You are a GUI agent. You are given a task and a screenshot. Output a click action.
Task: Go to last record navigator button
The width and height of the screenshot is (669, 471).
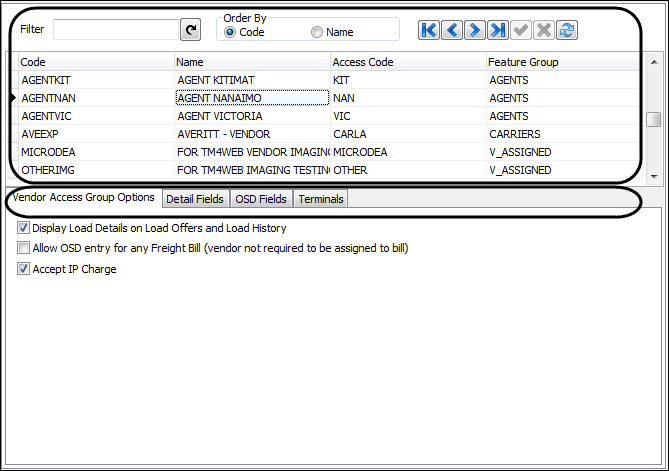point(498,30)
